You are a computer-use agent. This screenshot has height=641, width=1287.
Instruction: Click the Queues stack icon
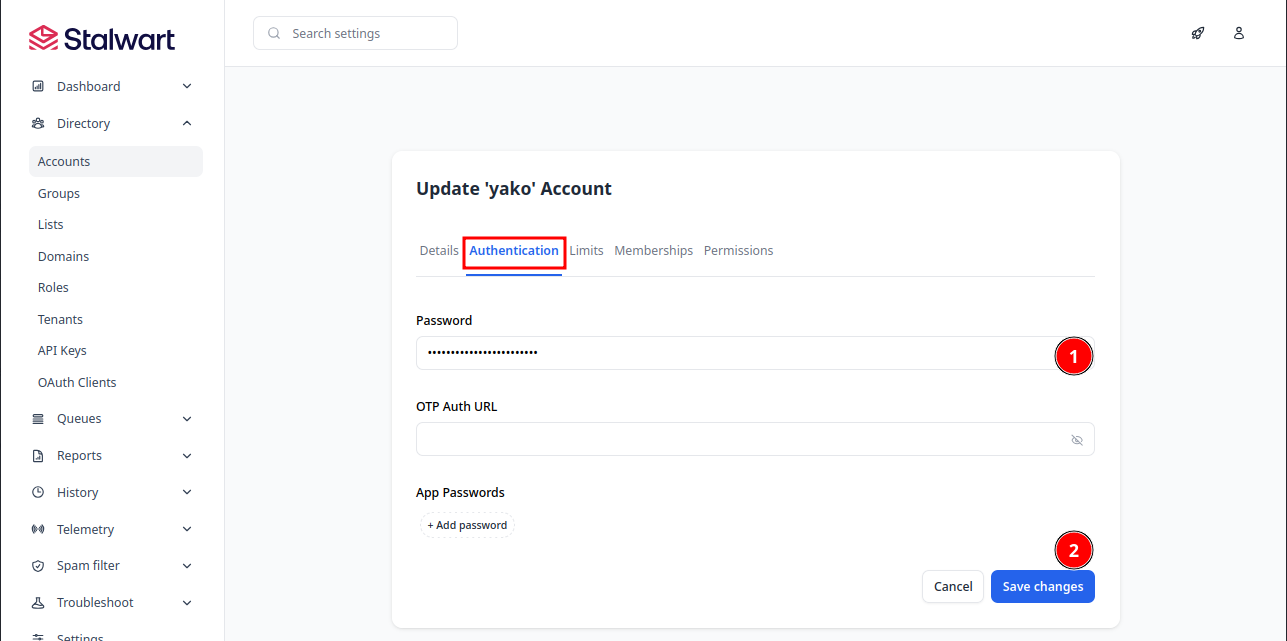point(38,419)
